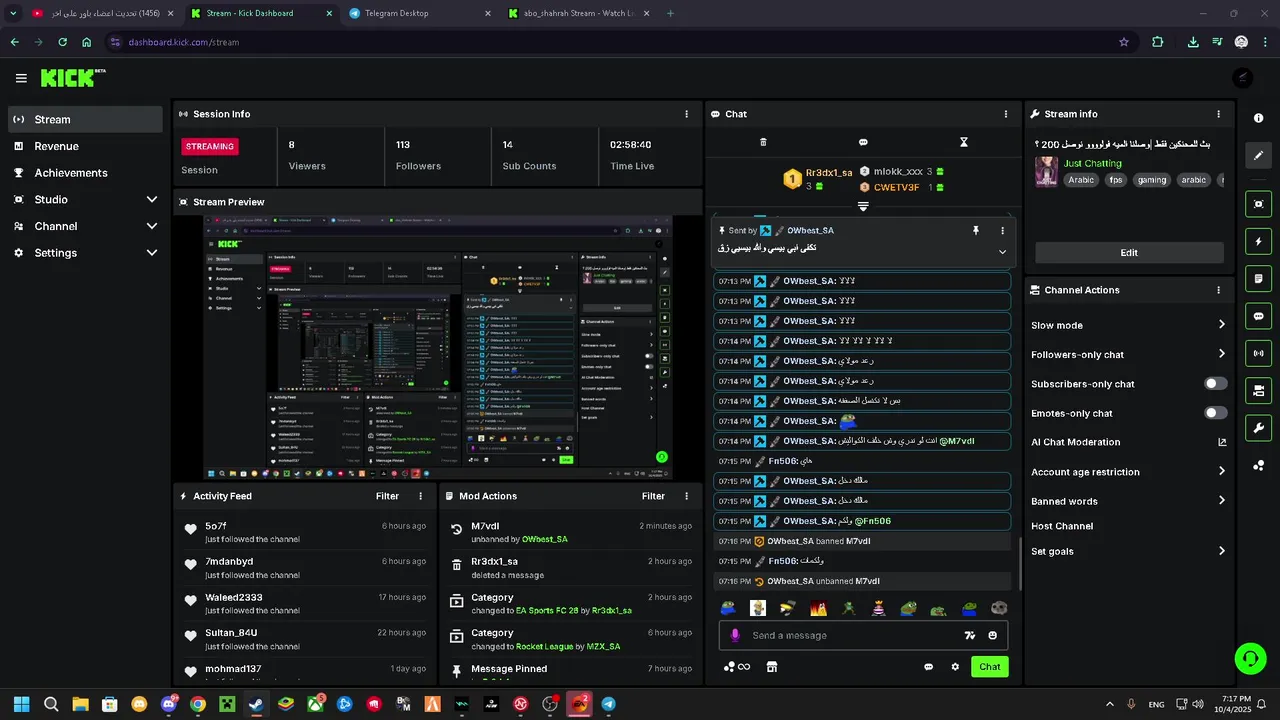
Task: Click the speech bubble icon atop chat
Action: coord(863,142)
